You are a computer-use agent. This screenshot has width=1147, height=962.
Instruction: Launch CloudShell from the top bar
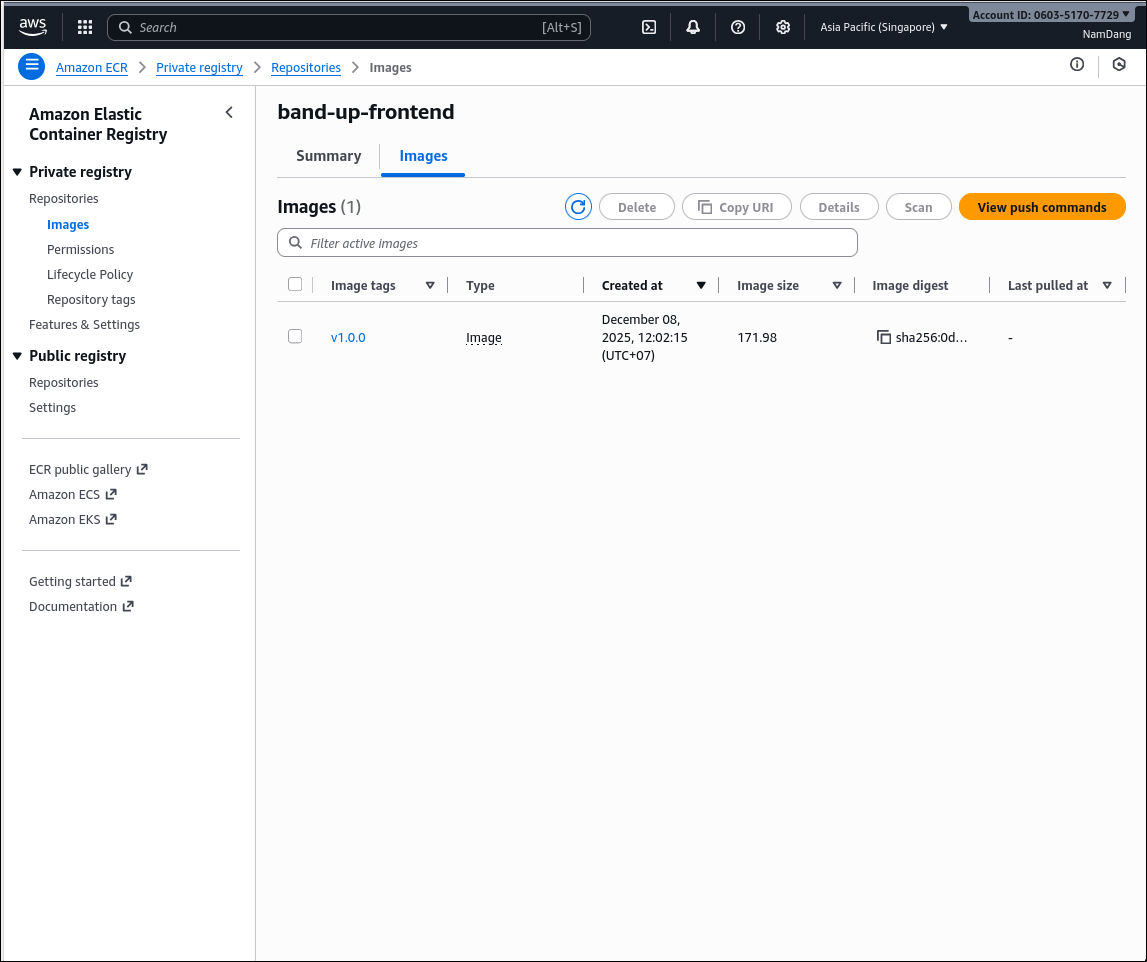(x=649, y=27)
